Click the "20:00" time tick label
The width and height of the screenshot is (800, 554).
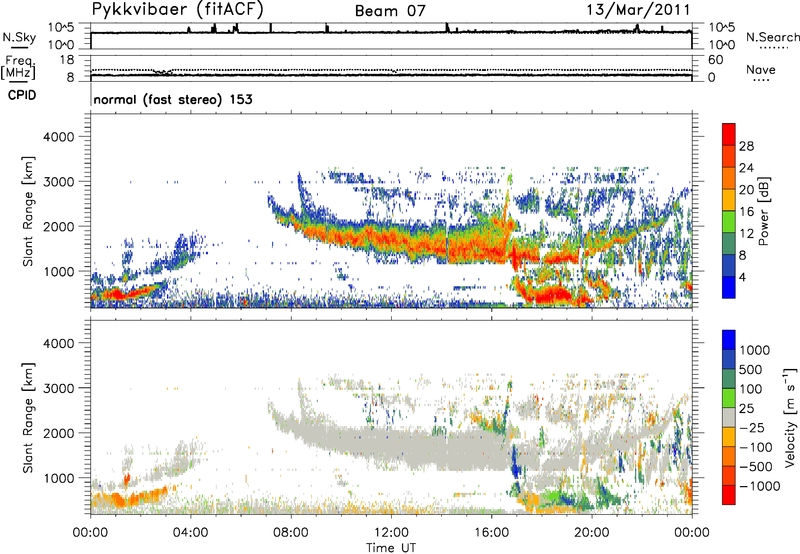point(591,533)
